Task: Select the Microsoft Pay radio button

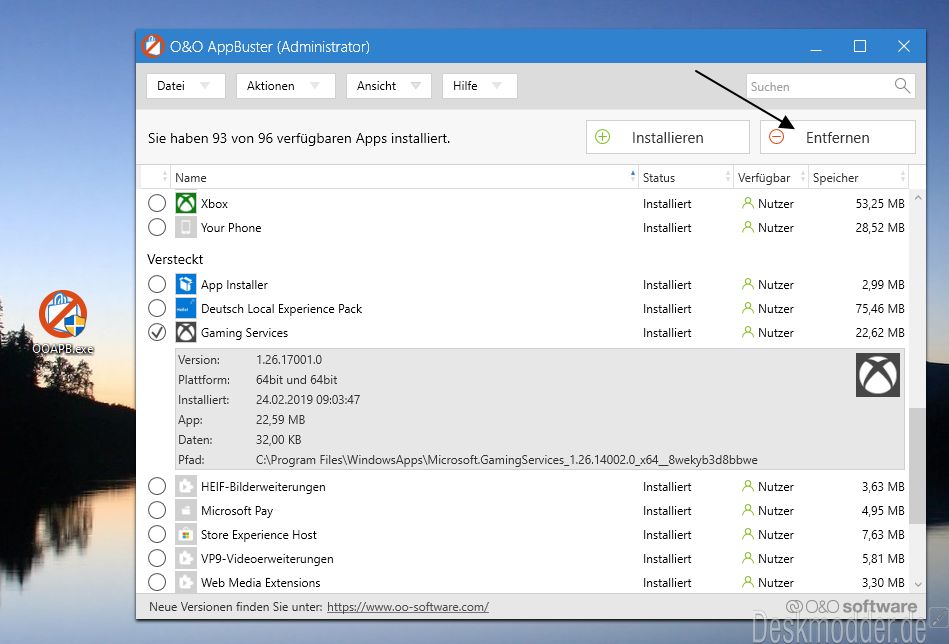Action: point(157,510)
